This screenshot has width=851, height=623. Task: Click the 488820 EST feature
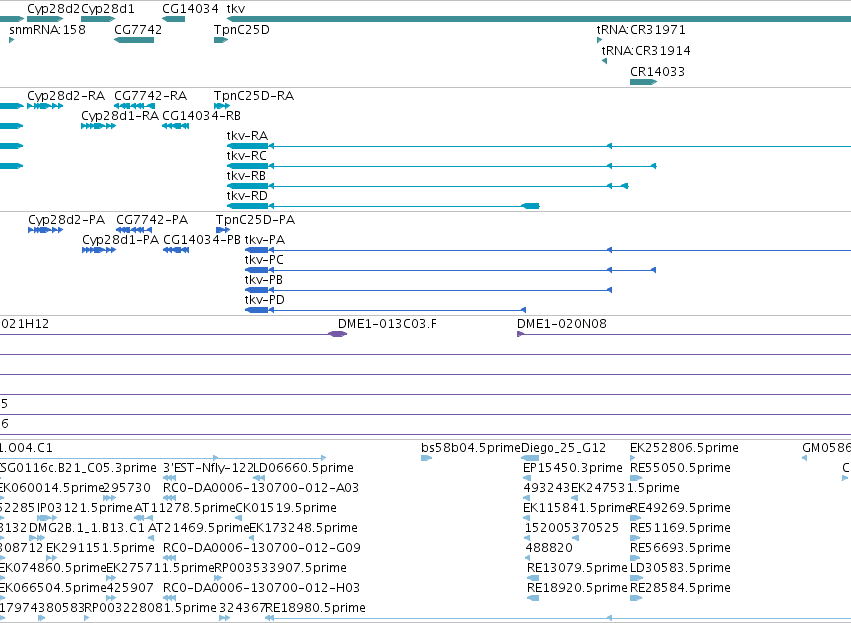[x=528, y=558]
